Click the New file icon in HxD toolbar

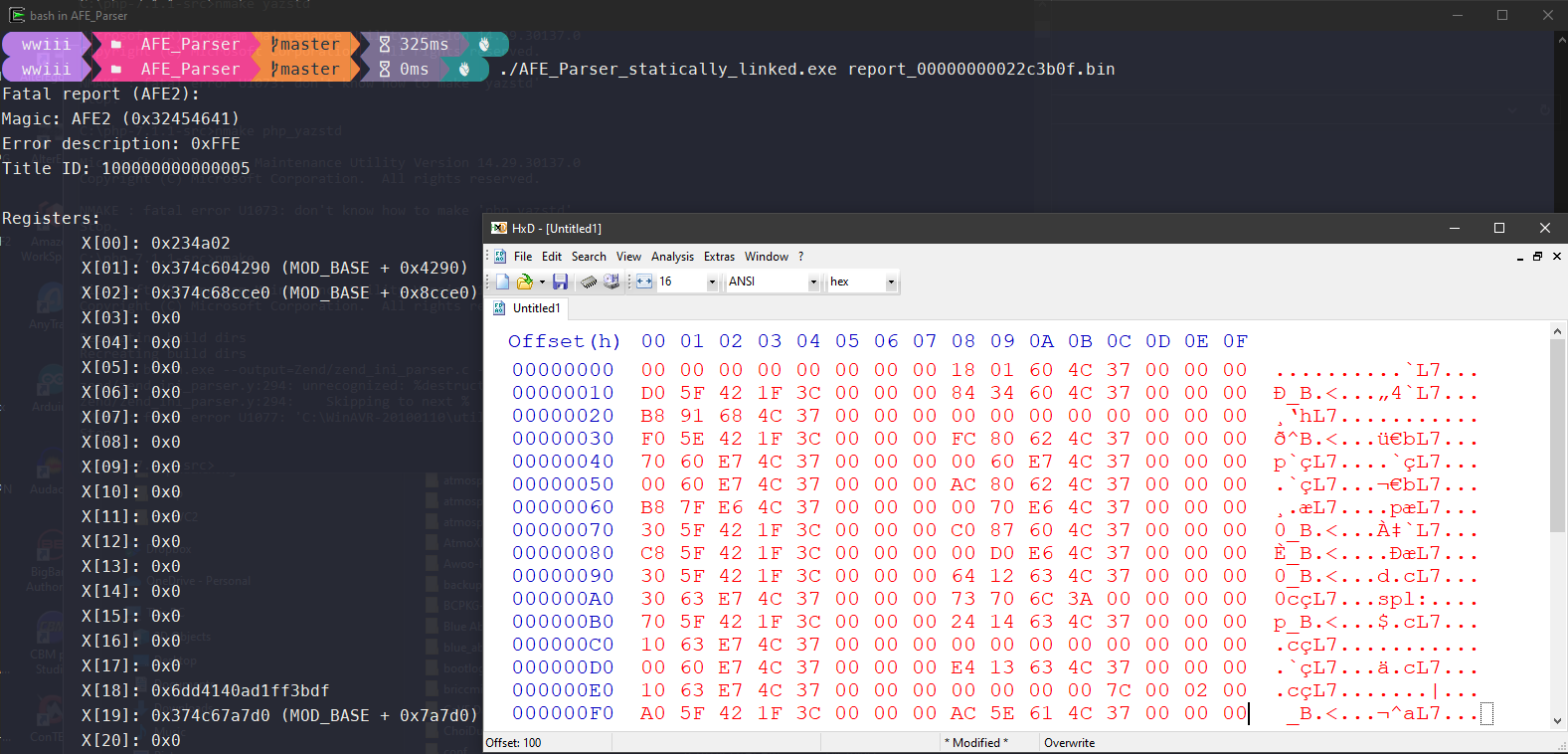(502, 283)
